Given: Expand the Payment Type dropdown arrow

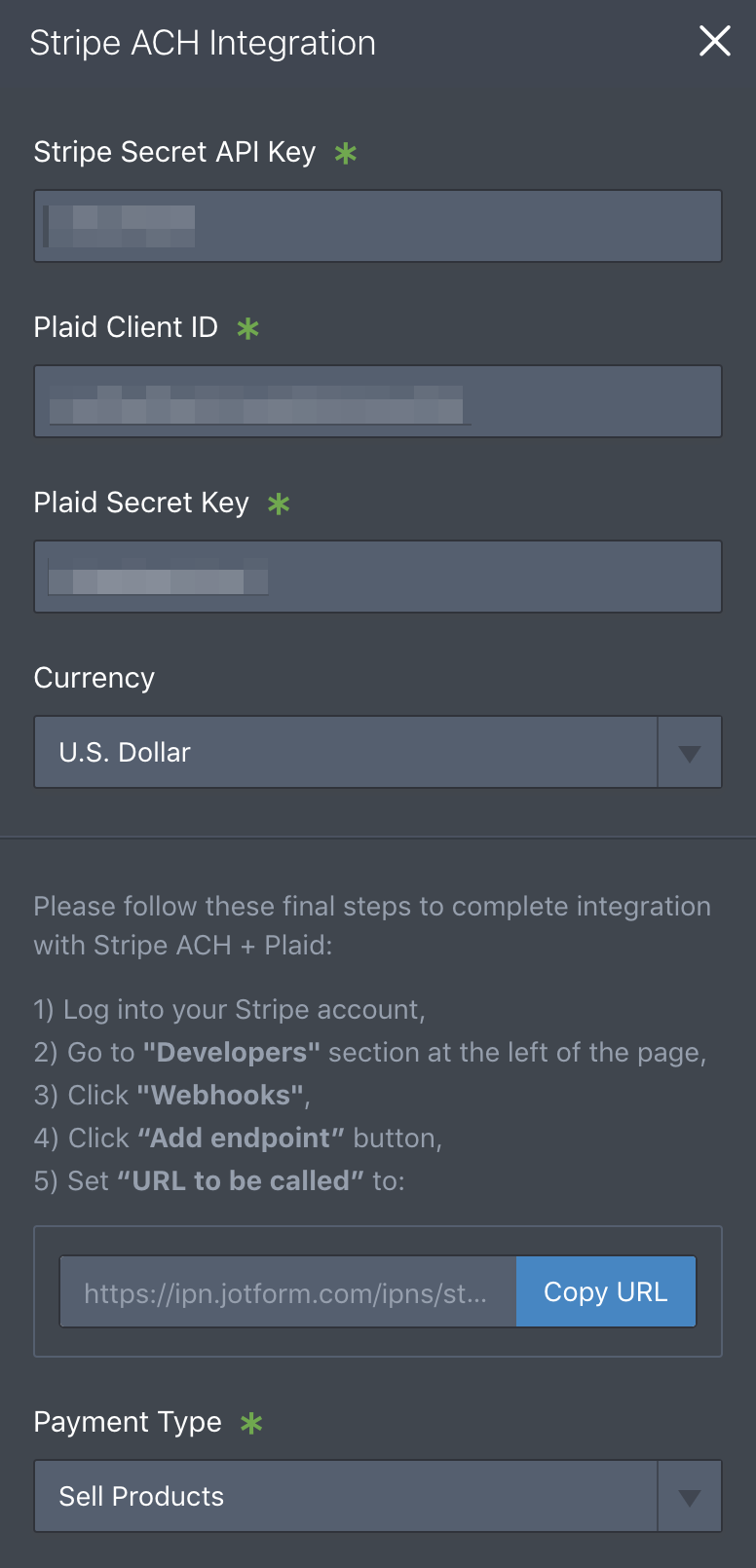Looking at the screenshot, I should (690, 1496).
